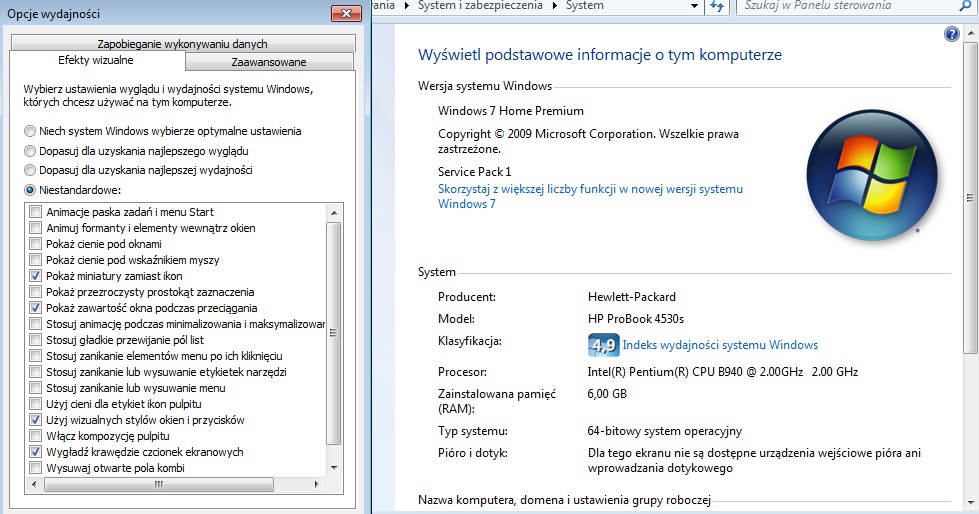Enable 'Włącz kompozycję pulpitu' checkbox
The image size is (979, 514).
click(36, 436)
